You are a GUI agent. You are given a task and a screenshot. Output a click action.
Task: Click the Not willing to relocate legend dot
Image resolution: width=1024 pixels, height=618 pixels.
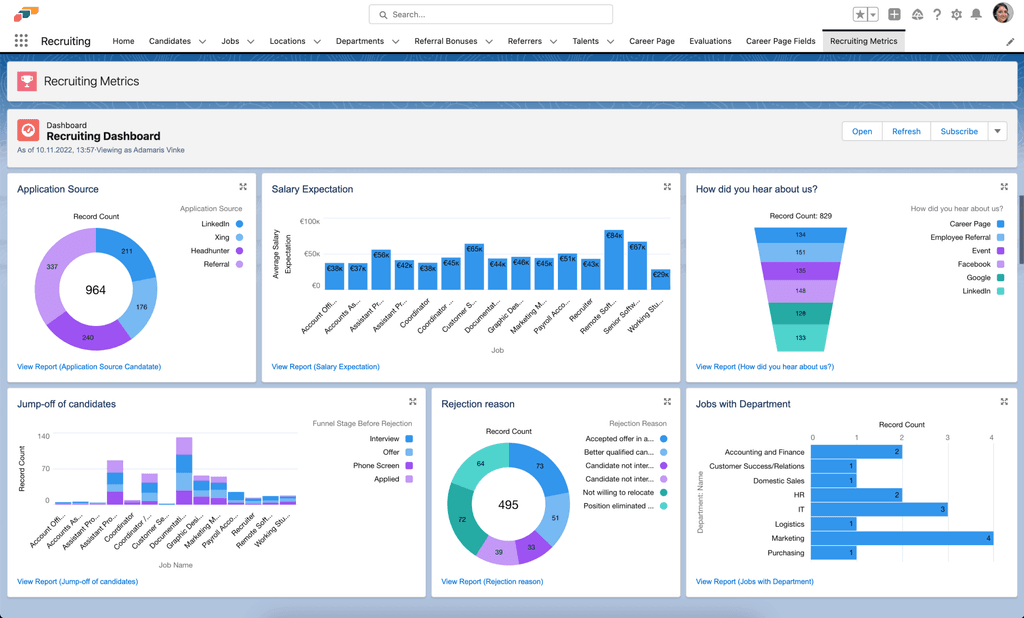point(664,493)
